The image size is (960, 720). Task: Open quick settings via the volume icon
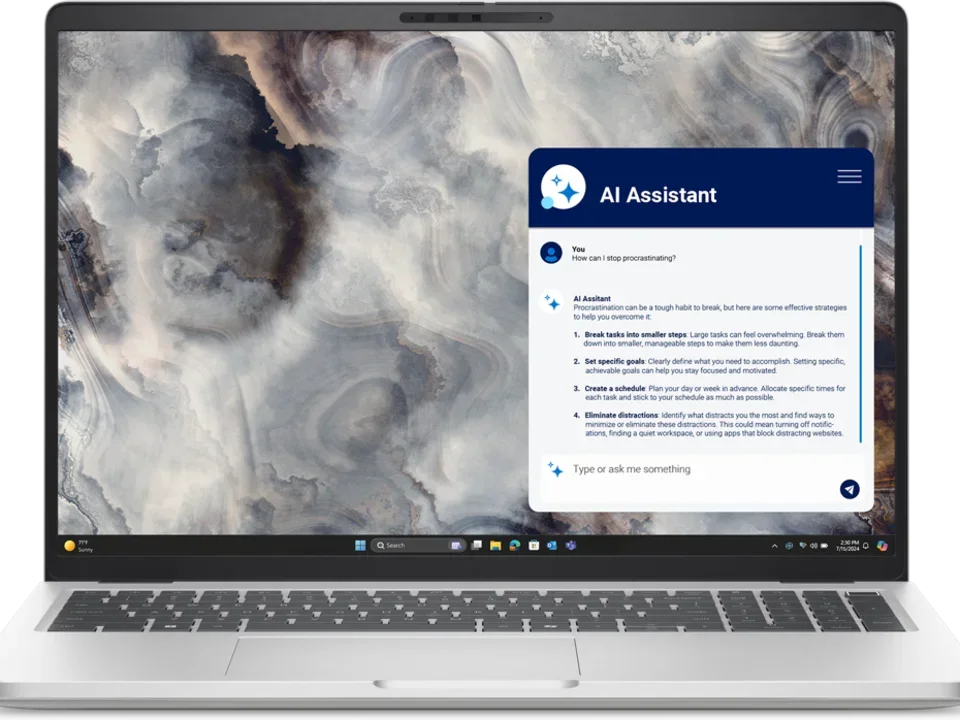pos(814,546)
